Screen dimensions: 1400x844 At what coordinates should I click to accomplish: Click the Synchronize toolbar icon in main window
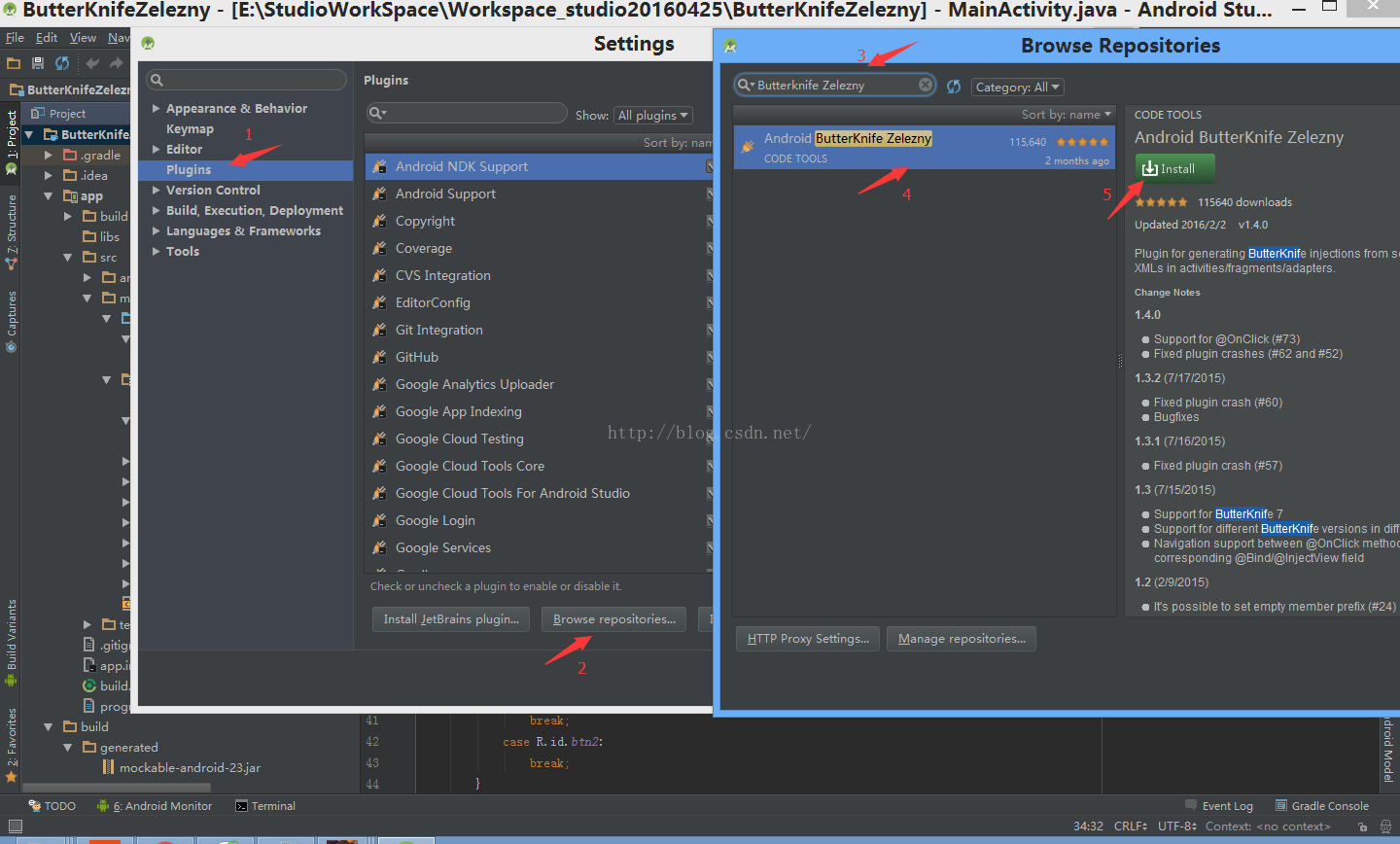click(62, 63)
